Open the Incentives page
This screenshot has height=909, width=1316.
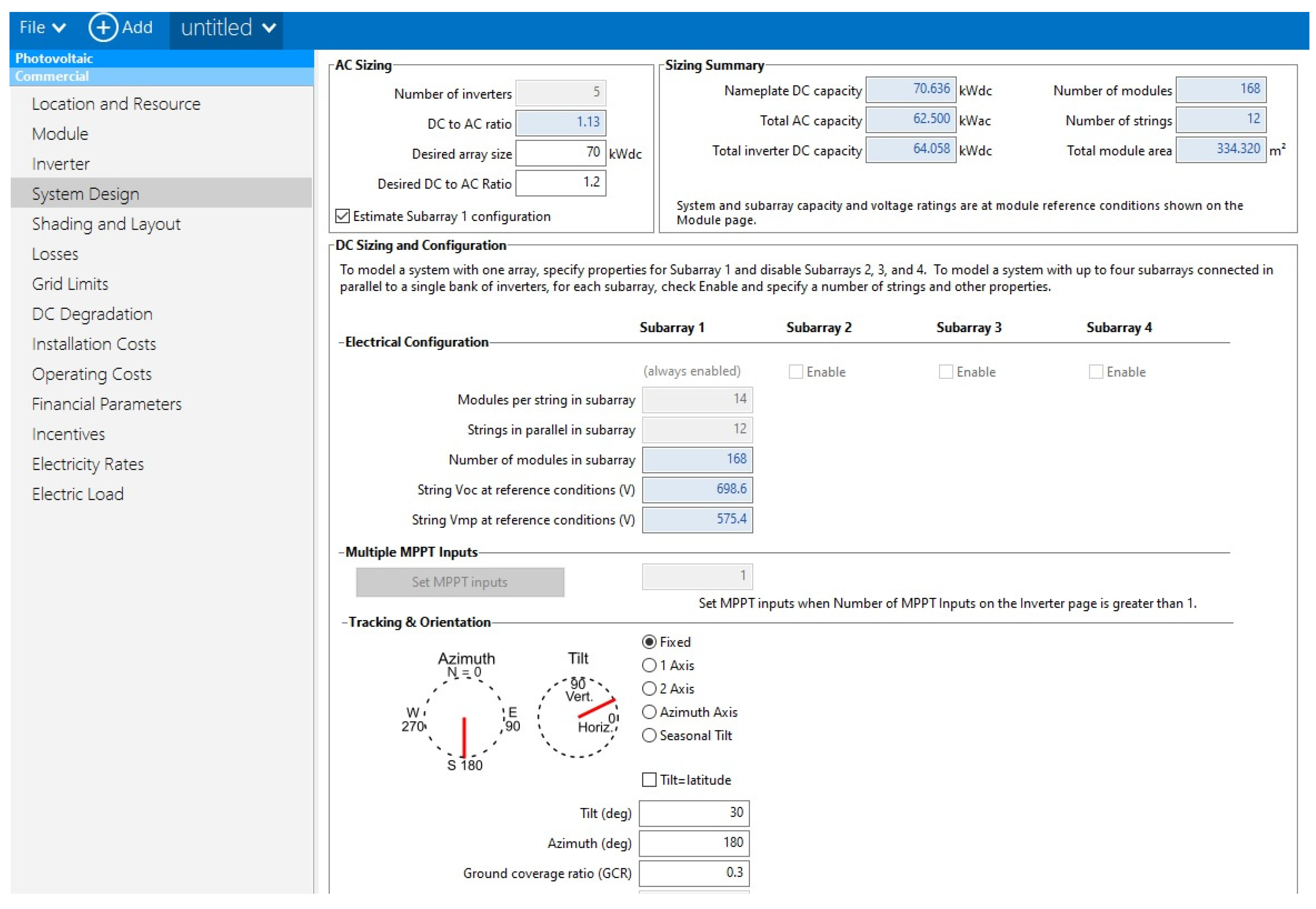68,435
